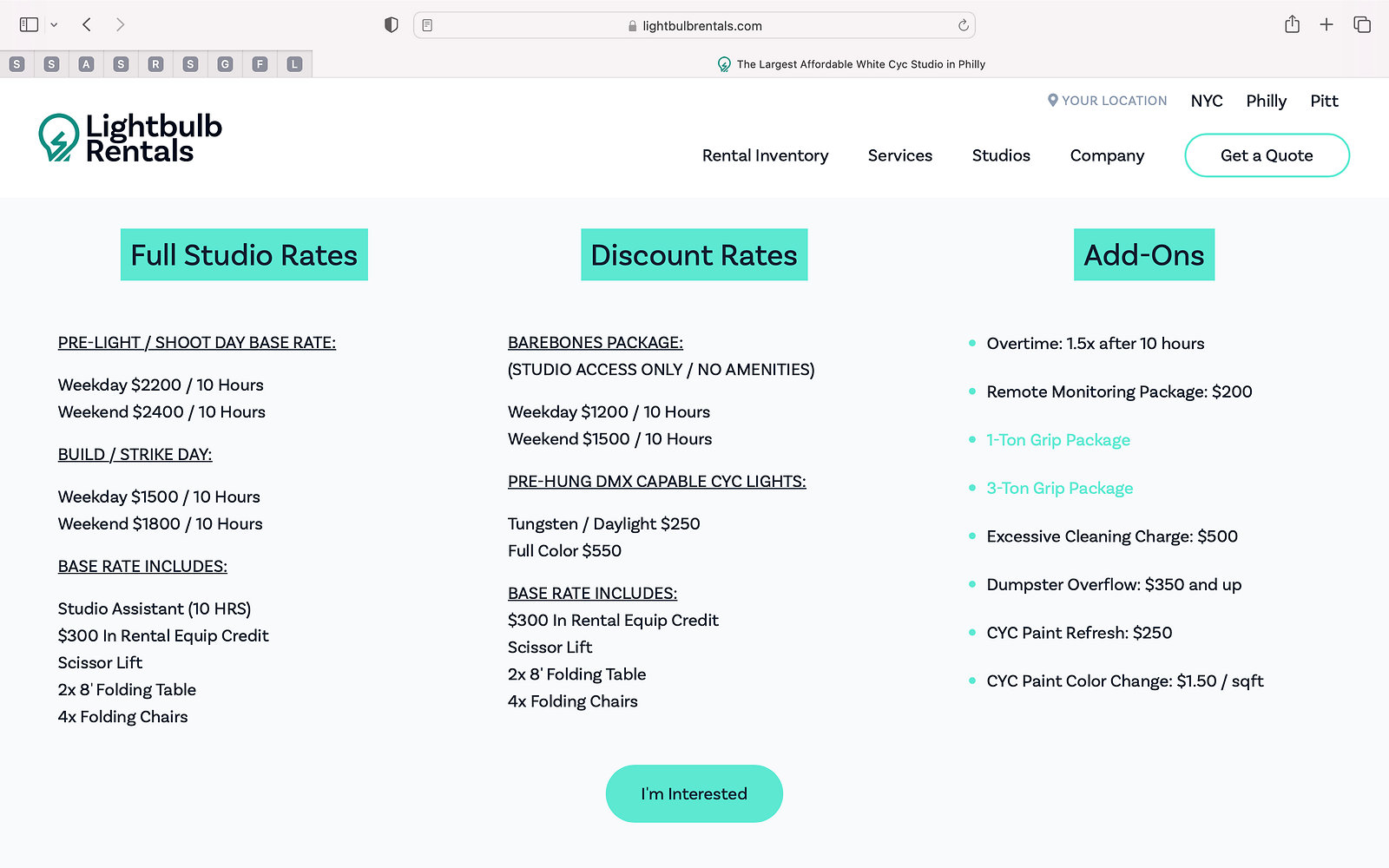Expand the Studios navigation menu
1389x868 pixels.
point(1001,155)
